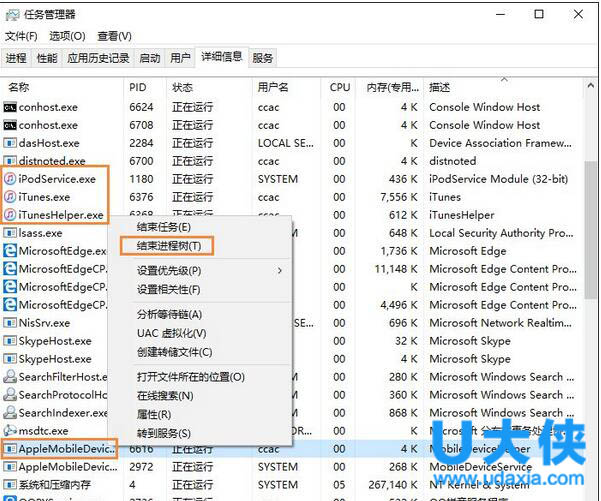The image size is (601, 501).
Task: Switch to the 服务 tab
Action: [x=263, y=58]
